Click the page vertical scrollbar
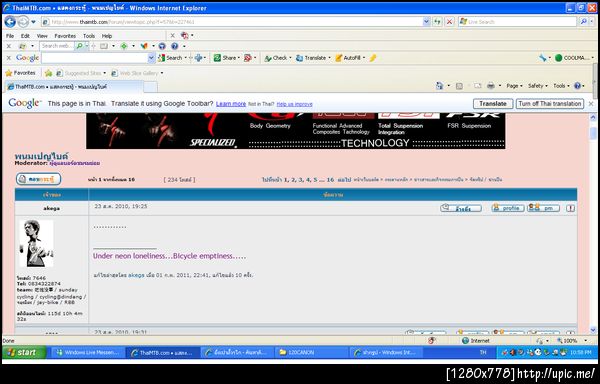This screenshot has height=384, width=600. click(593, 223)
